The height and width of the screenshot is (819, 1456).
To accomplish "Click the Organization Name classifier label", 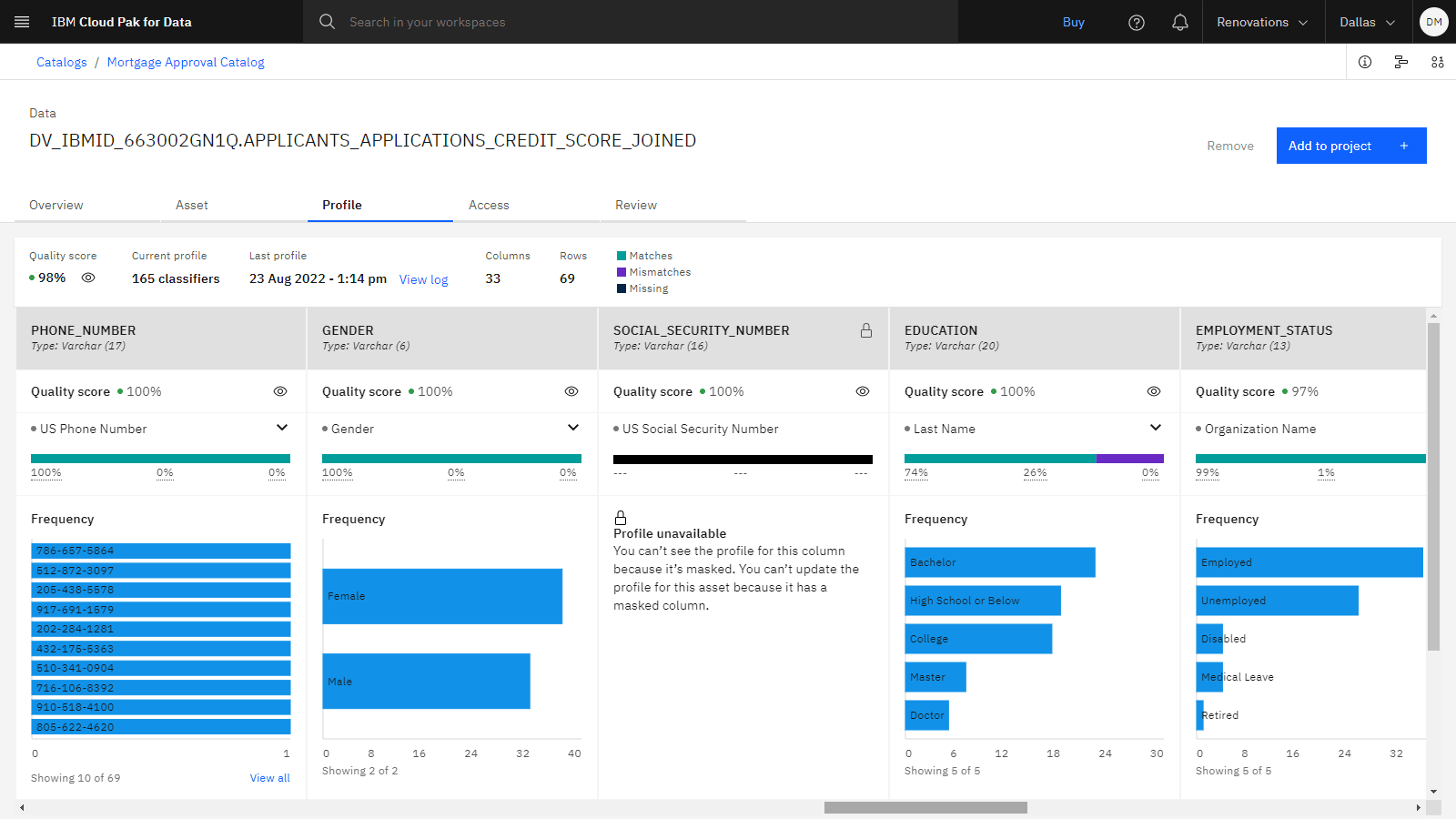I will click(1260, 429).
